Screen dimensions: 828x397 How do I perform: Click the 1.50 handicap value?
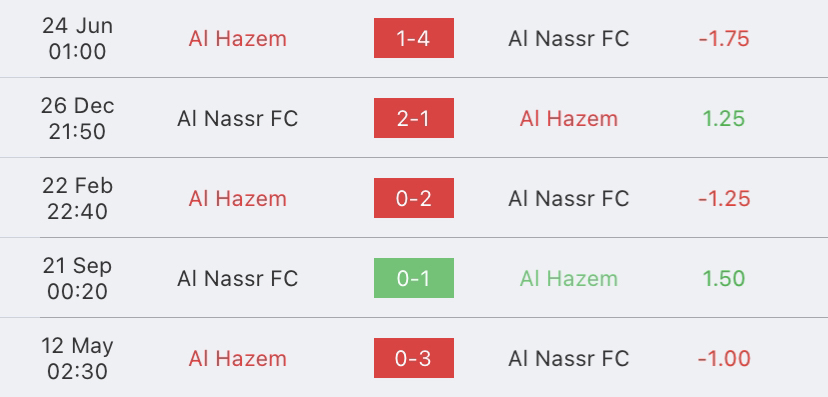(724, 279)
